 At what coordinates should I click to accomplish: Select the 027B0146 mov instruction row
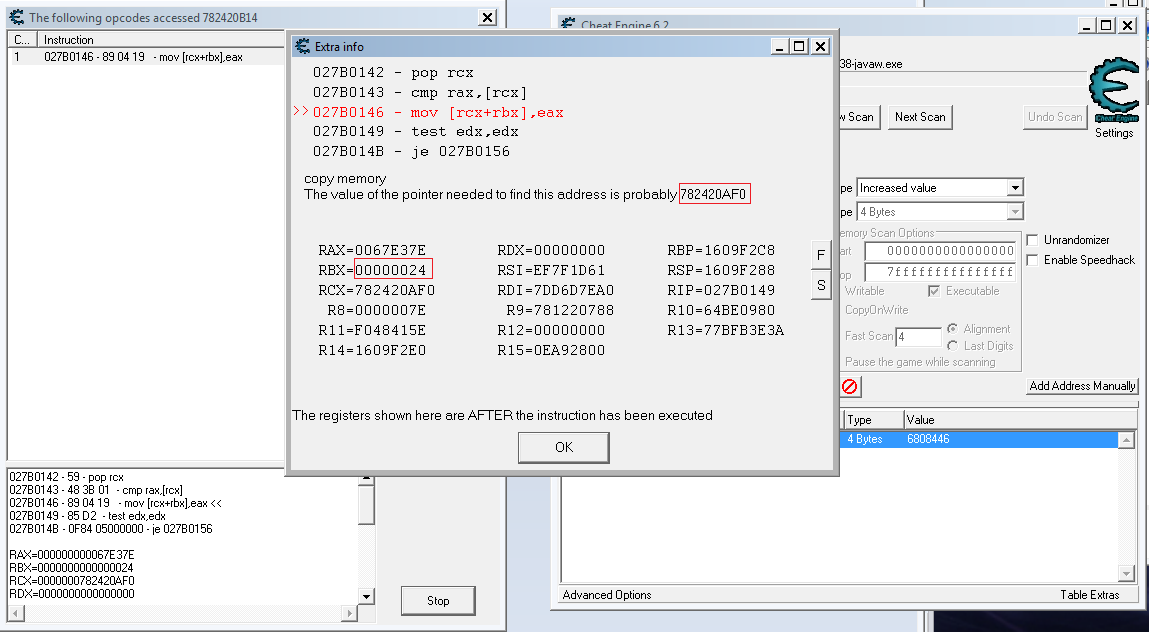(x=140, y=57)
